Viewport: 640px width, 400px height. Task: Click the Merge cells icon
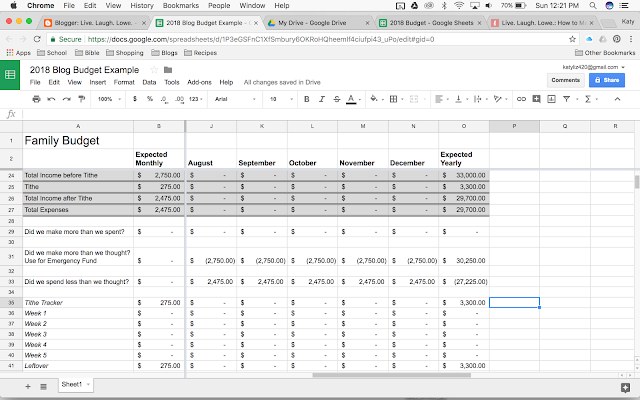[x=414, y=99]
